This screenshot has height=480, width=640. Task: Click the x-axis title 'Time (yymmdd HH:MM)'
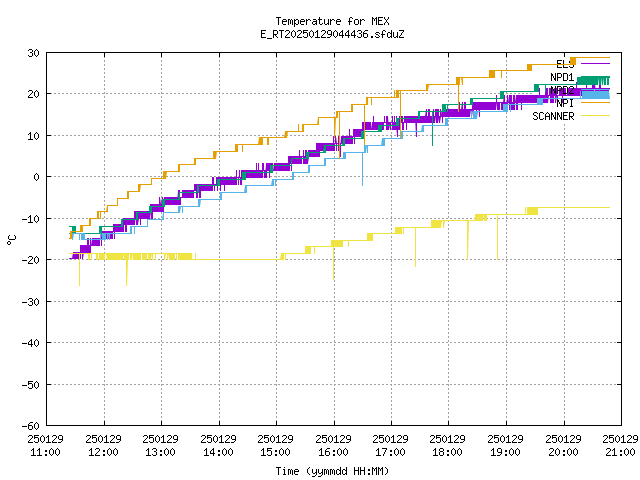(x=332, y=471)
